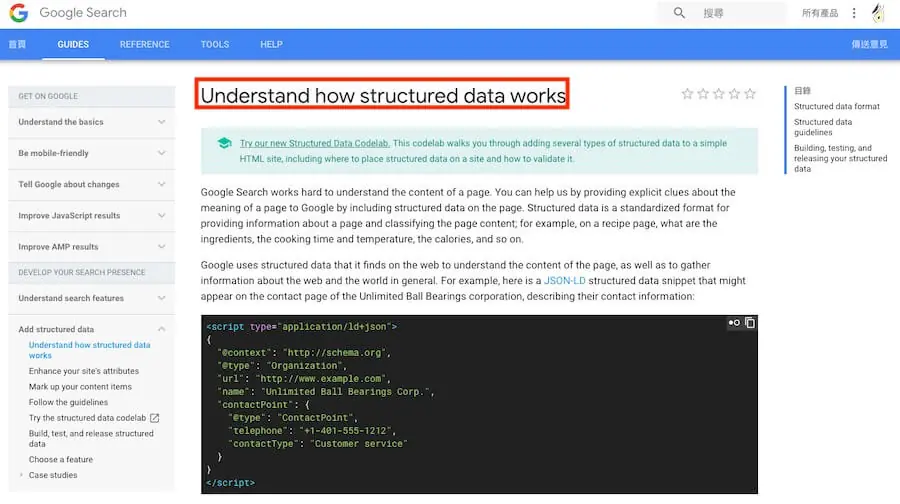The height and width of the screenshot is (504, 900).
Task: Open Enhance your site's attributes page
Action: tap(84, 371)
